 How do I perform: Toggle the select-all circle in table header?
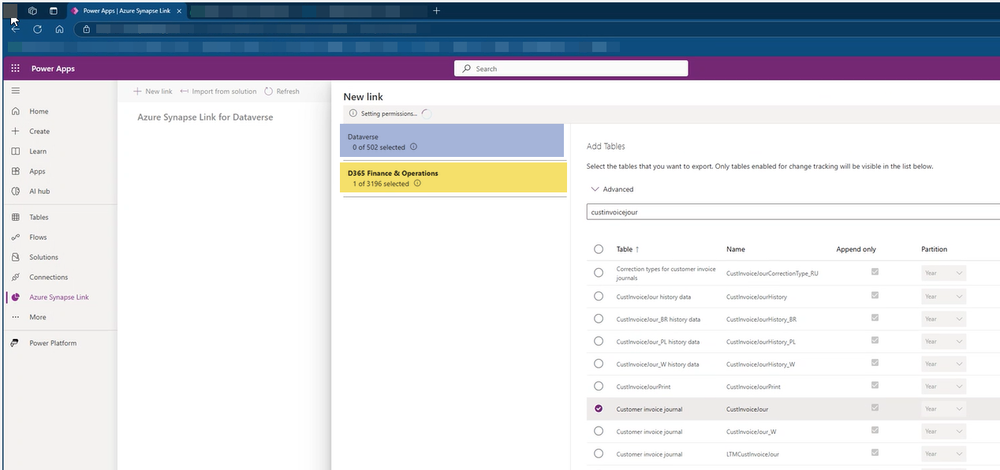599,249
